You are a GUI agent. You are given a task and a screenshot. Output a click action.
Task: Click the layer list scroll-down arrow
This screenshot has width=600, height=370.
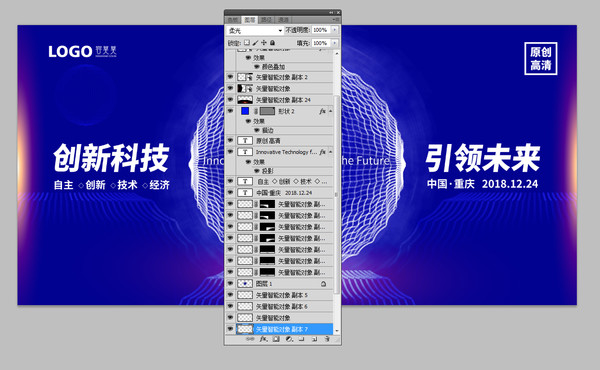(337, 331)
